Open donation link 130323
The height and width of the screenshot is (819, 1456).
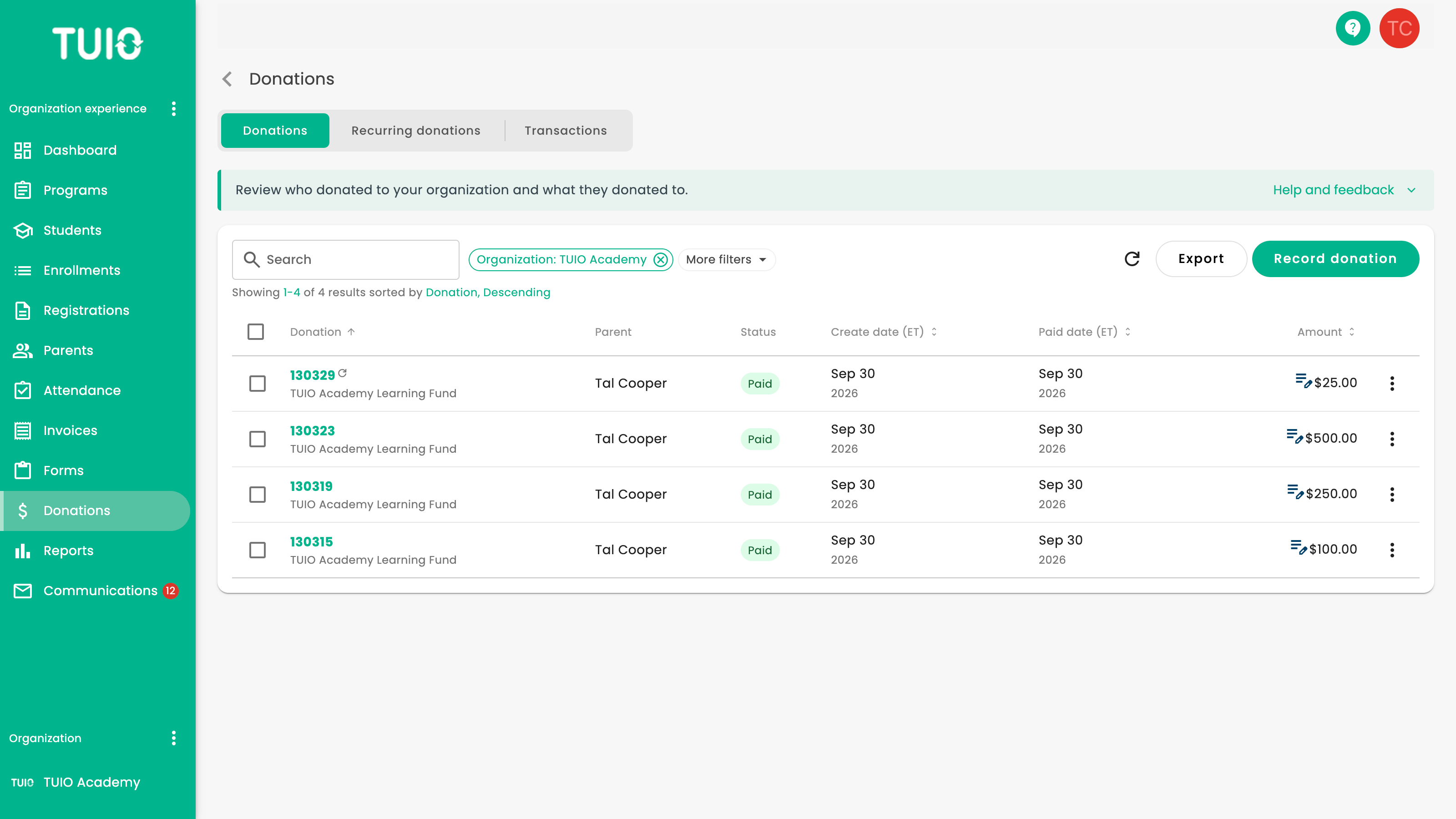[x=312, y=431]
